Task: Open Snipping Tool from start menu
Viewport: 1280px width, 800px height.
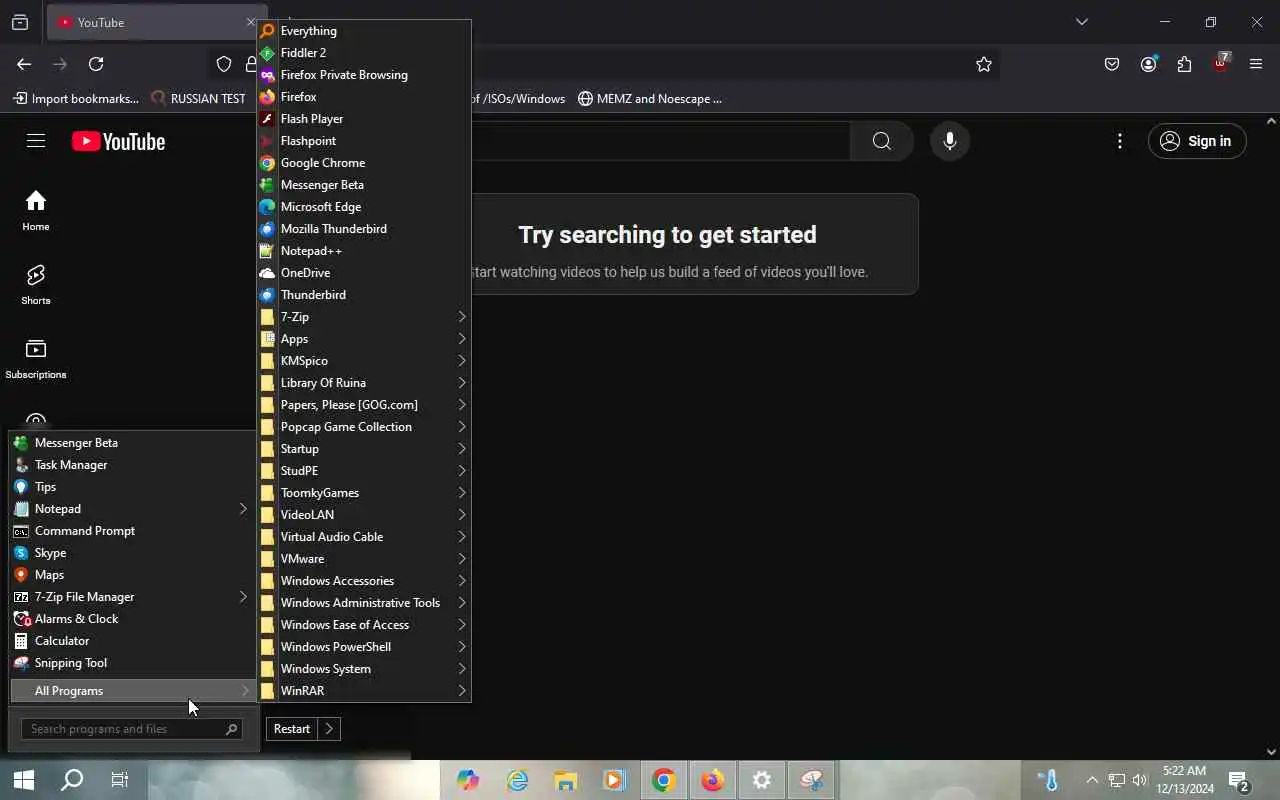Action: click(x=133, y=663)
